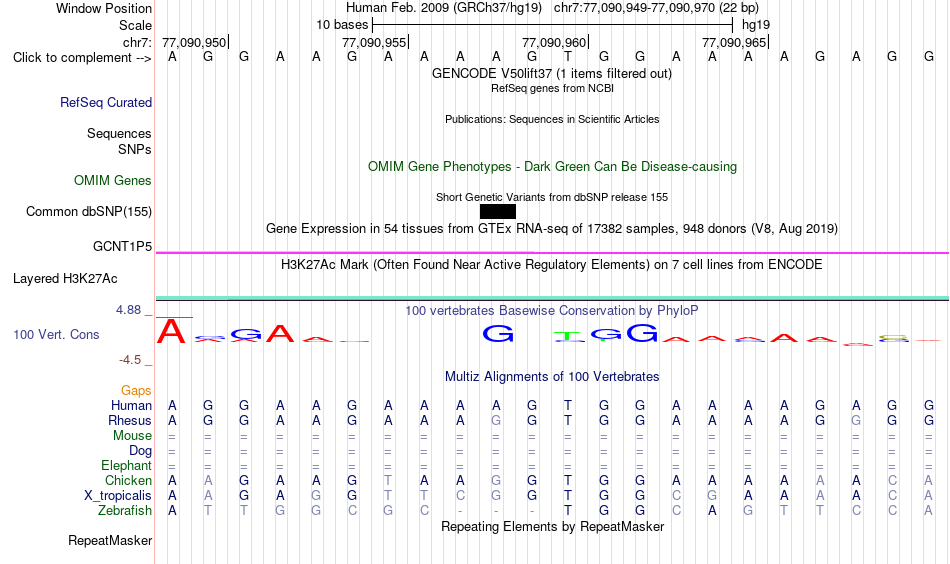950x564 pixels.
Task: Click 'Multiz Alignments of 100 Vertebrates' title
Action: (x=552, y=377)
